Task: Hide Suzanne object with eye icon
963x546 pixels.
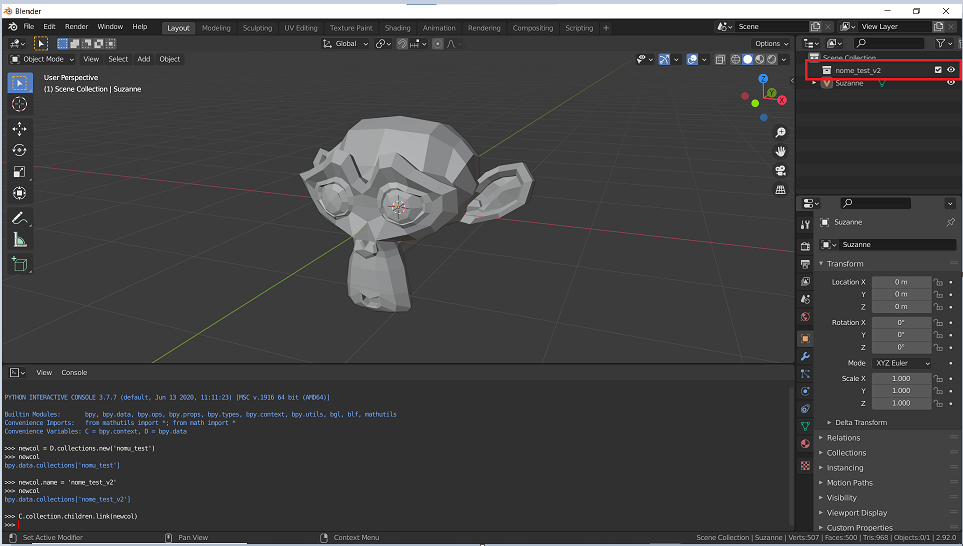Action: (951, 83)
